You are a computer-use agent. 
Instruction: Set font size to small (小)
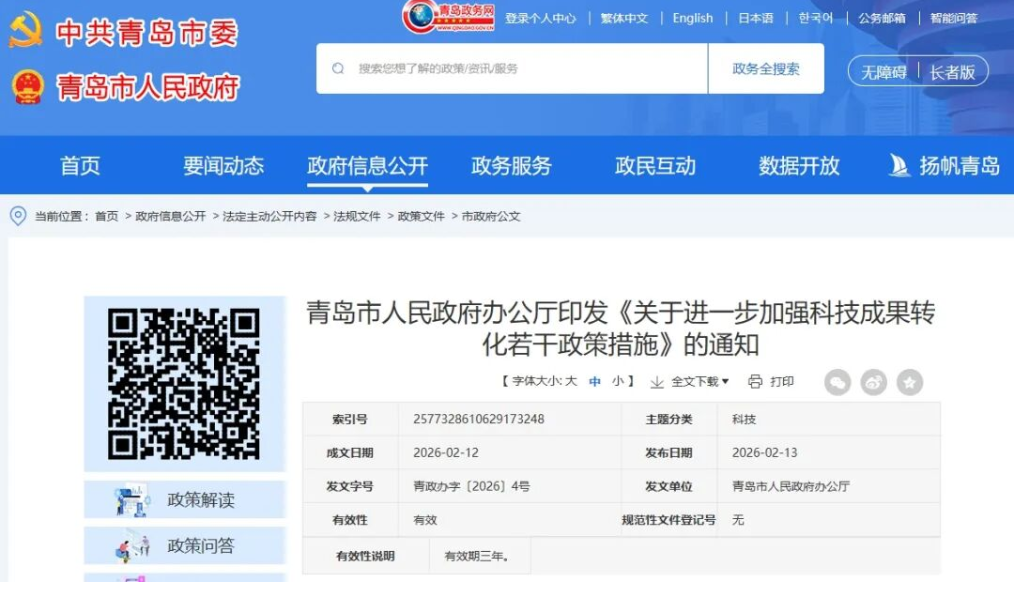click(x=618, y=382)
